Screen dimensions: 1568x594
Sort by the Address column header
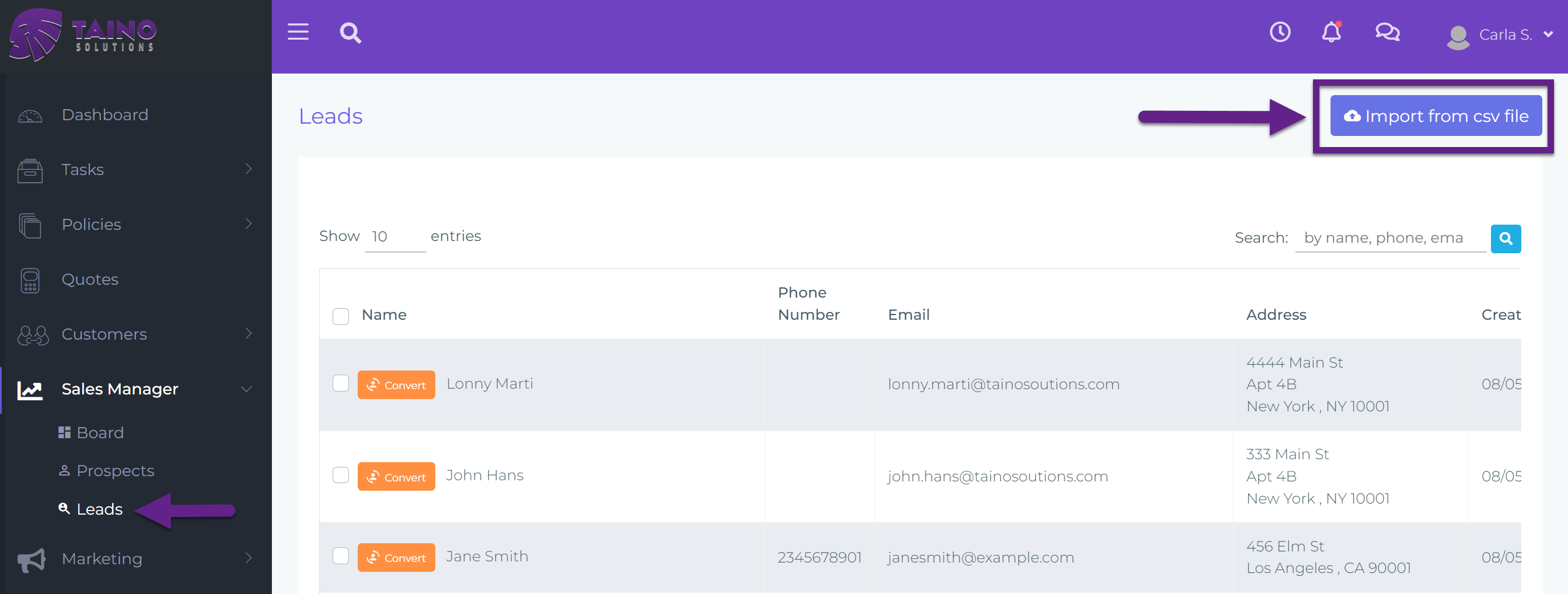(x=1276, y=315)
